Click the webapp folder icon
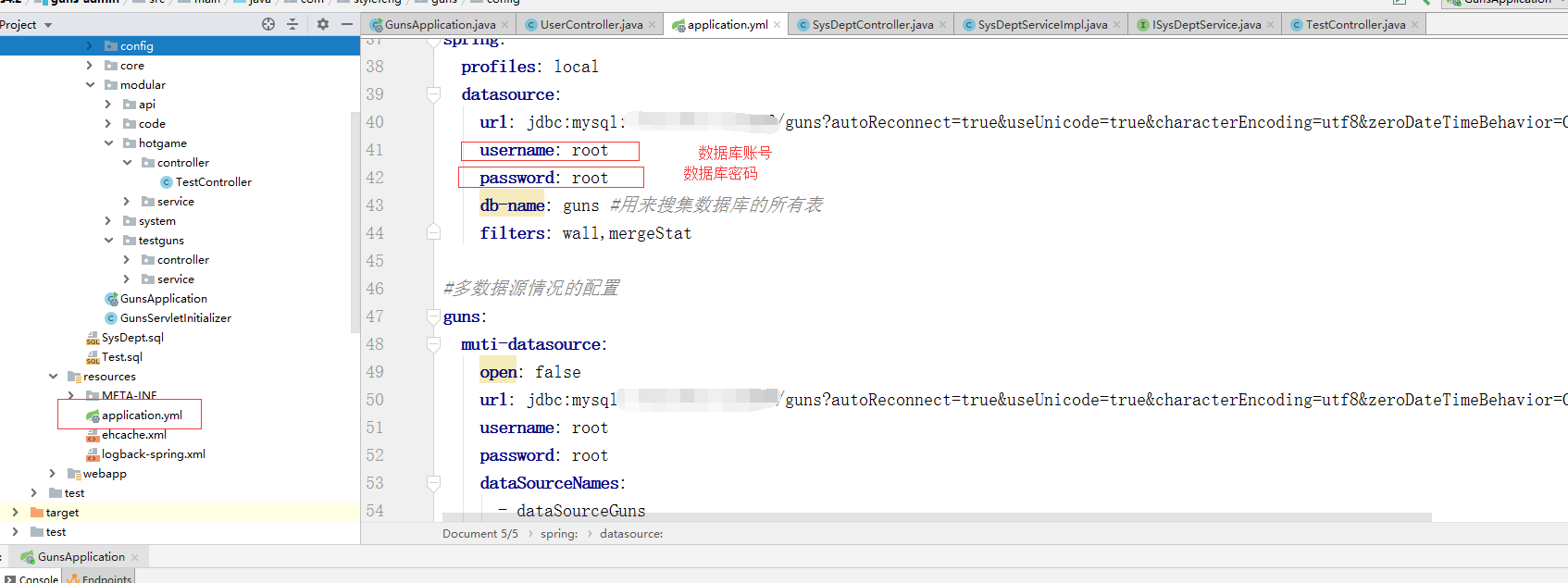Screen dimensions: 1568x583 [x=74, y=474]
